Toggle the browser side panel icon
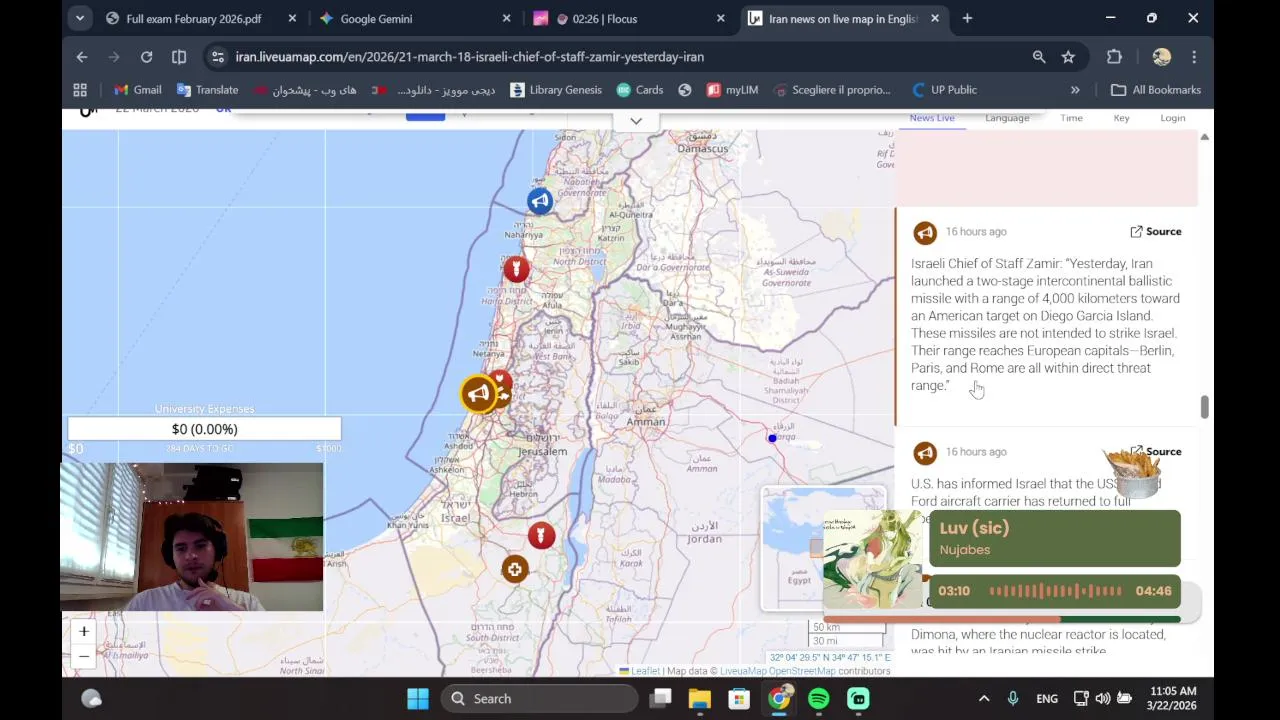 [179, 57]
